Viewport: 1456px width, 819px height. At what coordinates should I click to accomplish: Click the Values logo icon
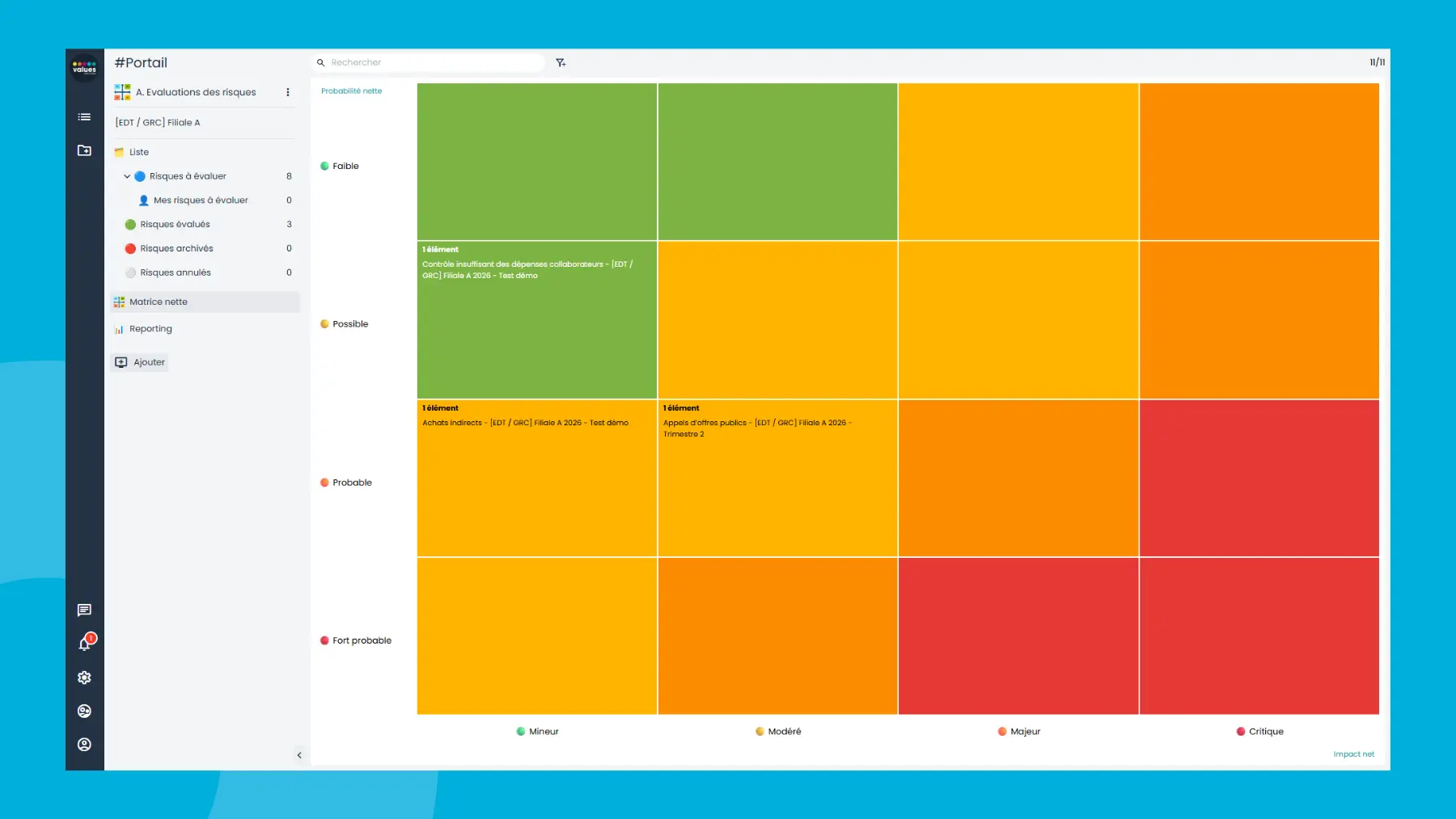pyautogui.click(x=84, y=68)
